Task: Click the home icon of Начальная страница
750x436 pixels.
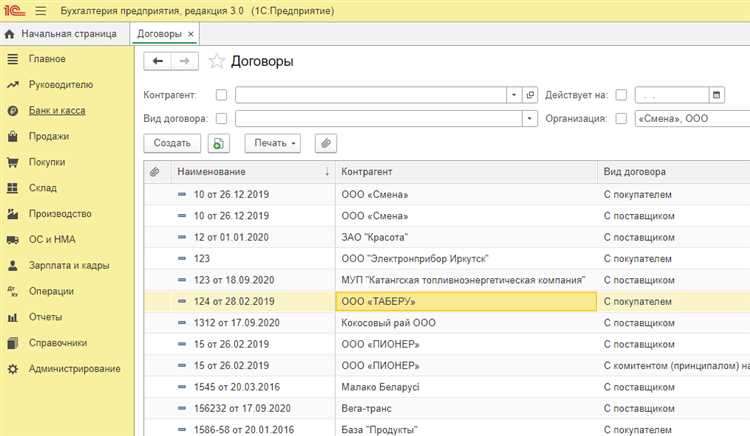Action: [10, 34]
